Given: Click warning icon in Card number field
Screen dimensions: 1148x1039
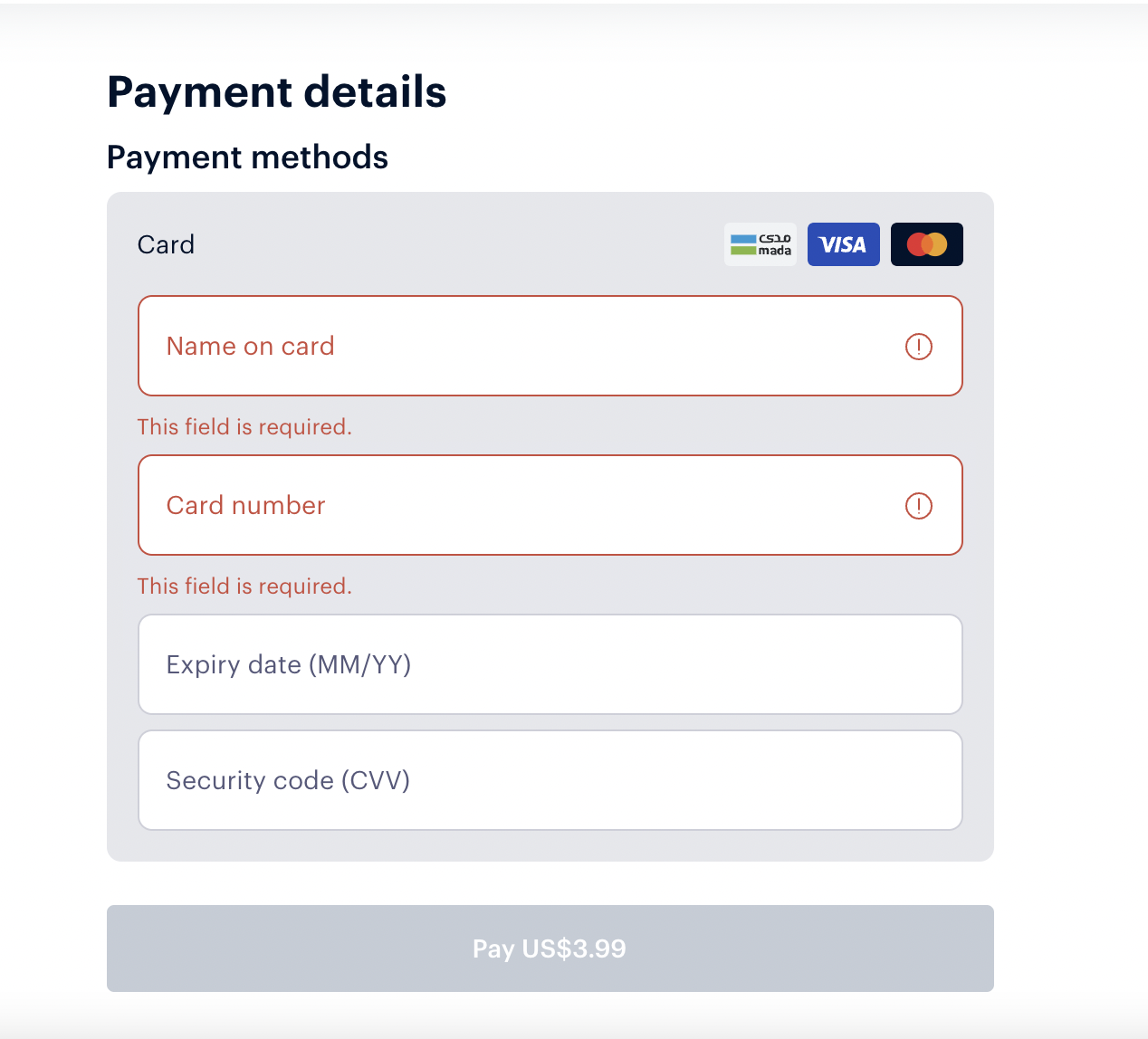Looking at the screenshot, I should (918, 506).
